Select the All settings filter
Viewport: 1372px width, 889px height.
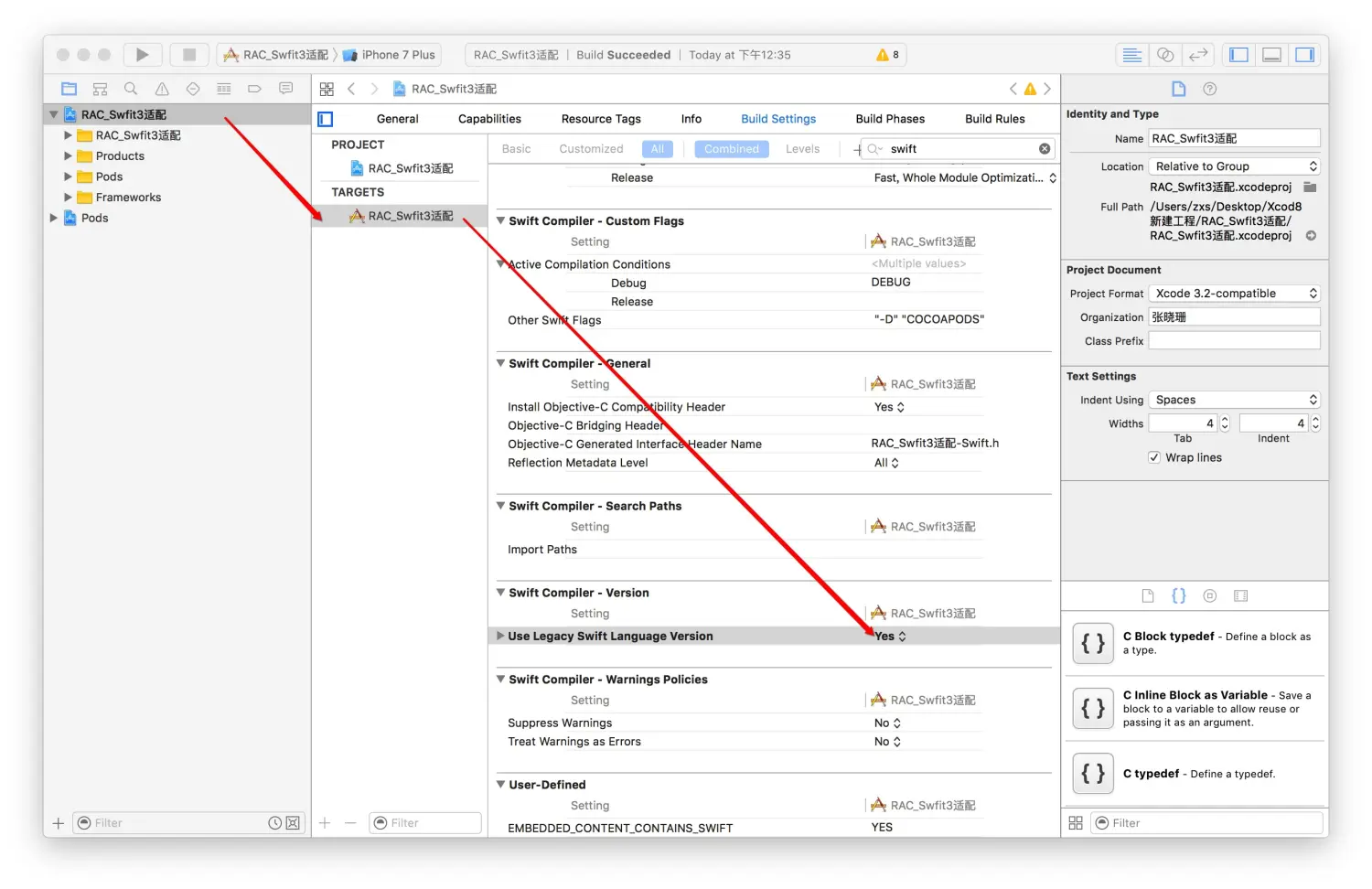pos(658,149)
